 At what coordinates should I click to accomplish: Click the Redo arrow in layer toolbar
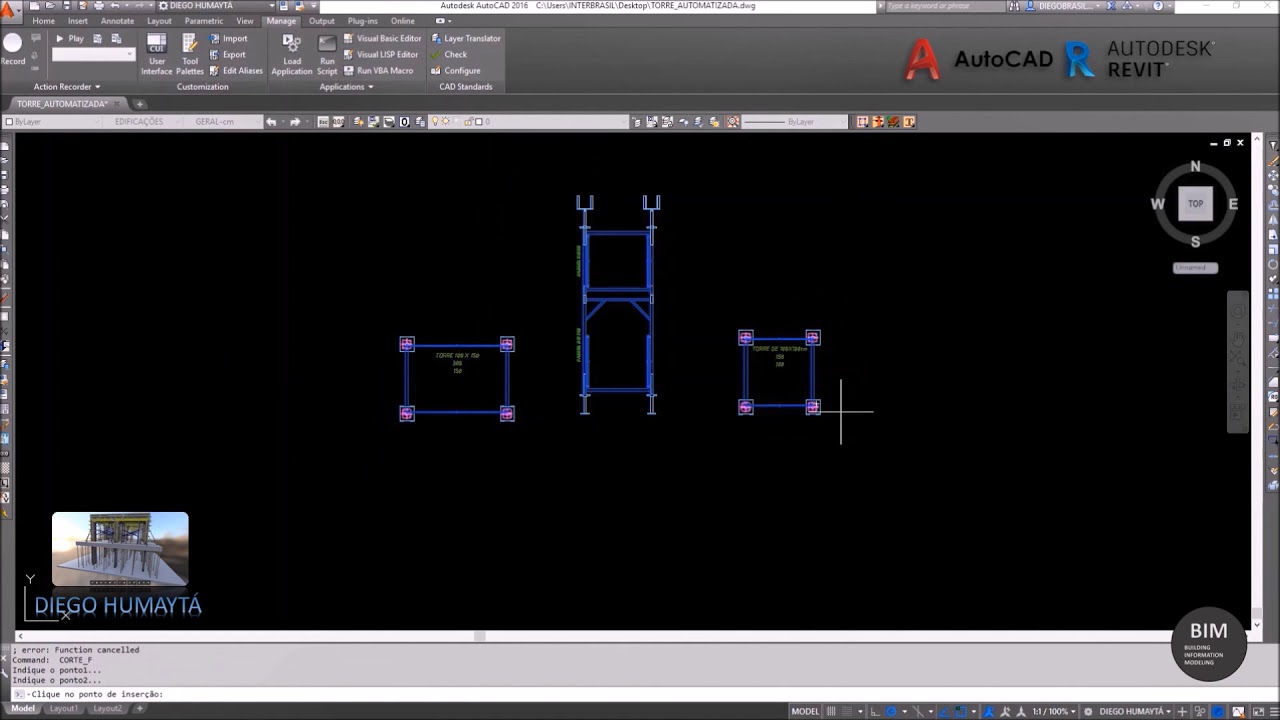pos(294,122)
